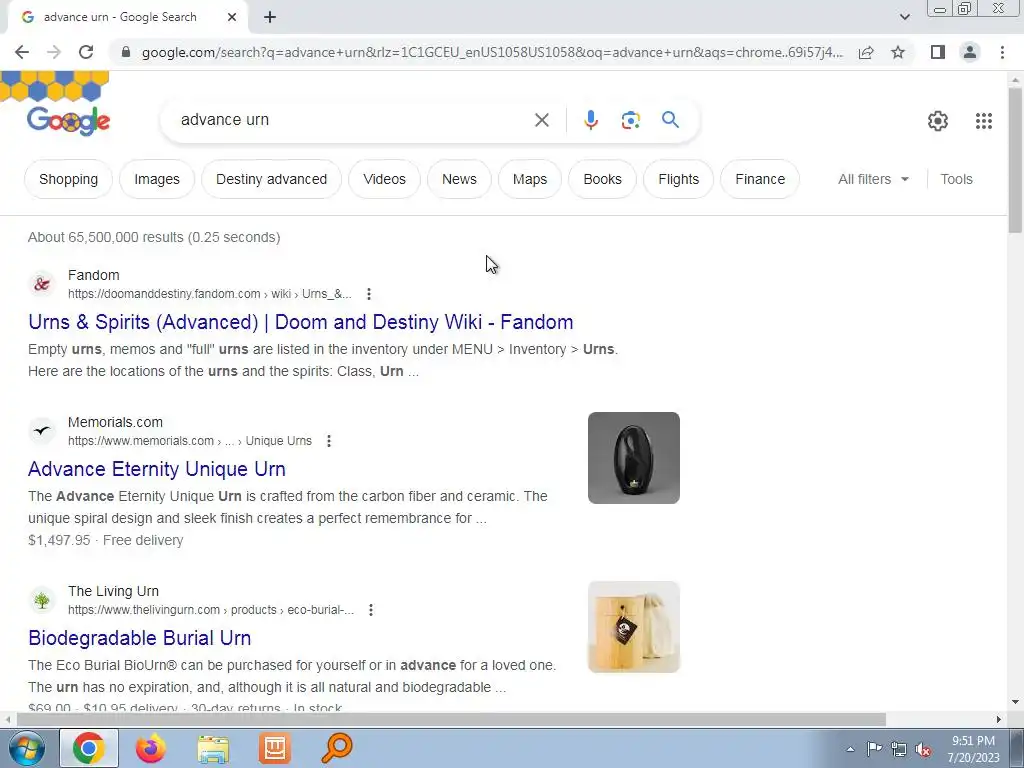Reload the Google search page
This screenshot has height=768, width=1024.
tap(86, 52)
